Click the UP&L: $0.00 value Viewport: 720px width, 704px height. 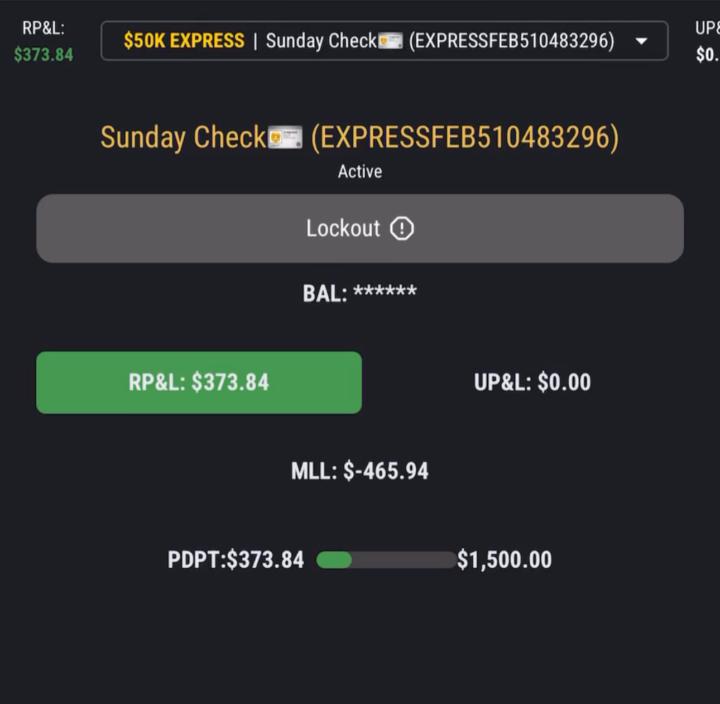pyautogui.click(x=532, y=382)
